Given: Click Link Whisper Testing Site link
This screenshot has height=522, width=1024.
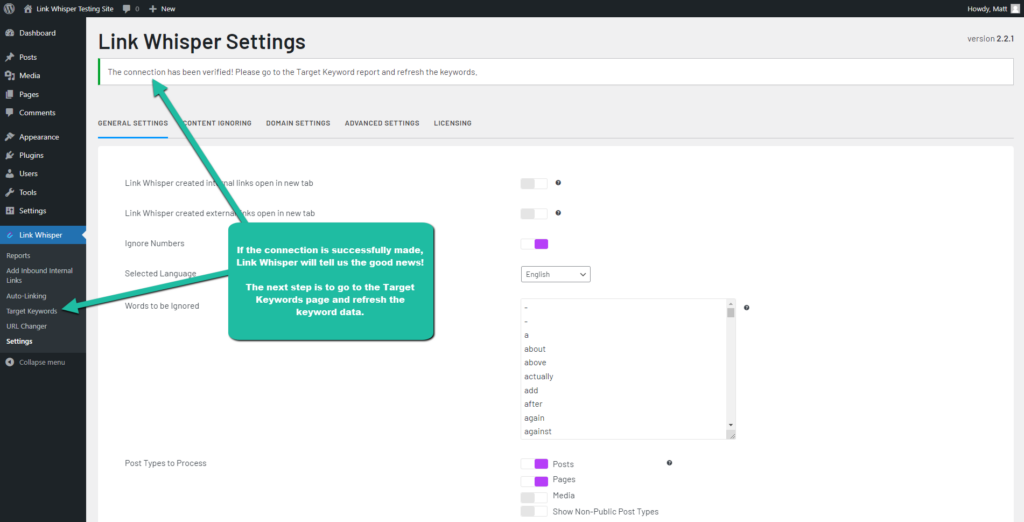Looking at the screenshot, I should click(74, 9).
